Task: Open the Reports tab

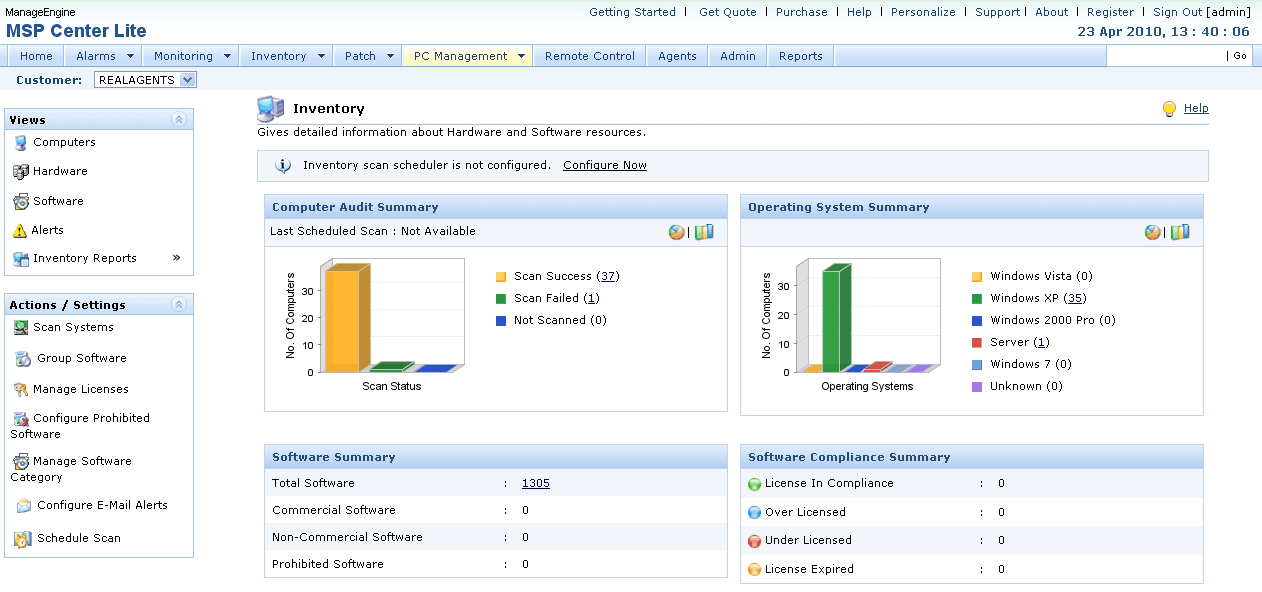Action: pos(800,57)
